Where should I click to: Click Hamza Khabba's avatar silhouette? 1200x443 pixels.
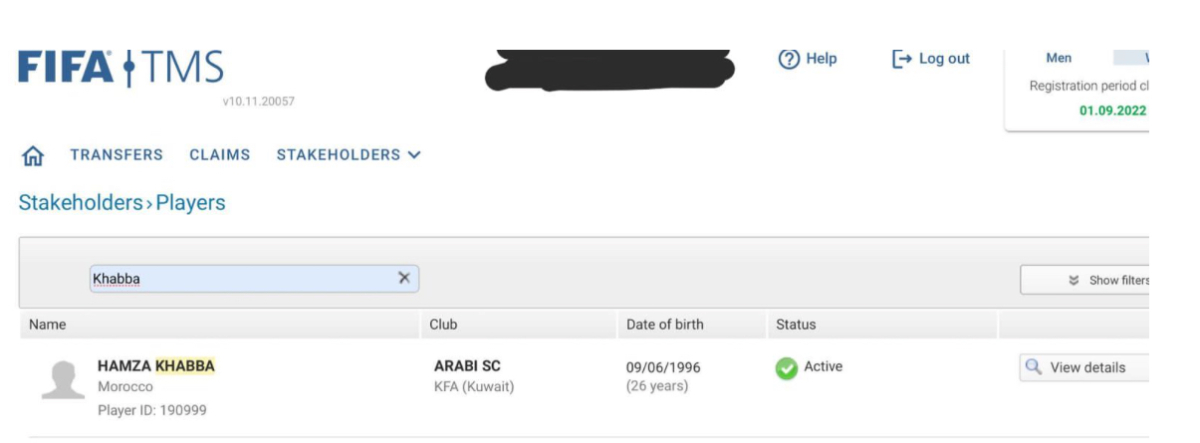pos(62,380)
